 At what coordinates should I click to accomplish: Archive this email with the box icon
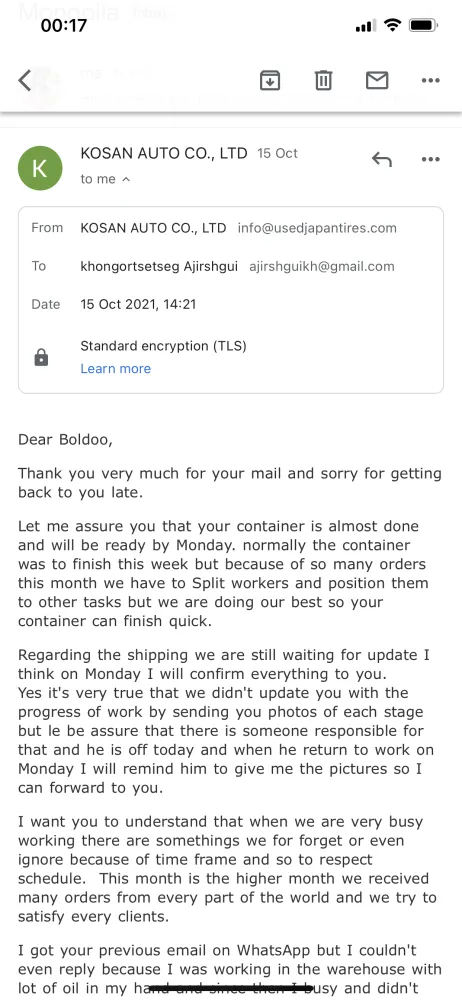coord(270,80)
